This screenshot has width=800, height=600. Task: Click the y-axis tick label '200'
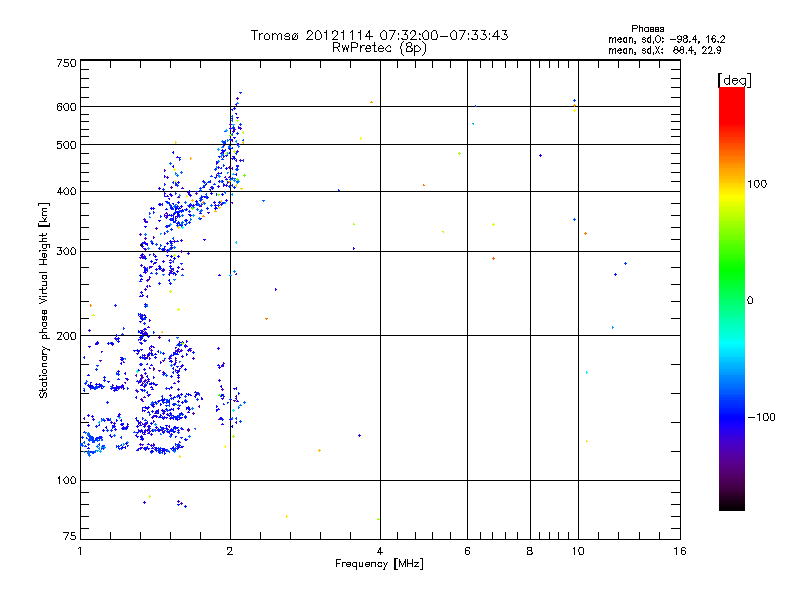coord(66,336)
